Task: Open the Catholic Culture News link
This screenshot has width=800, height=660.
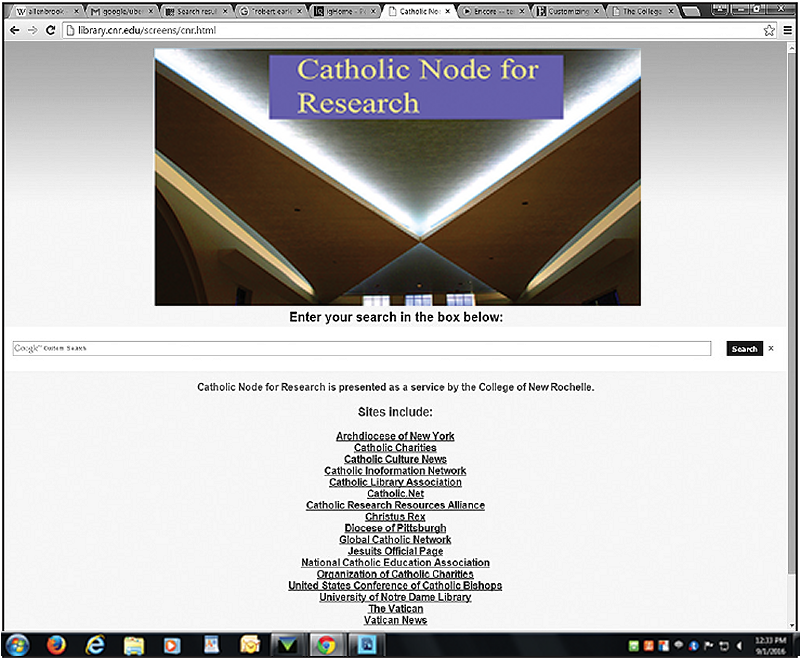Action: point(395,459)
